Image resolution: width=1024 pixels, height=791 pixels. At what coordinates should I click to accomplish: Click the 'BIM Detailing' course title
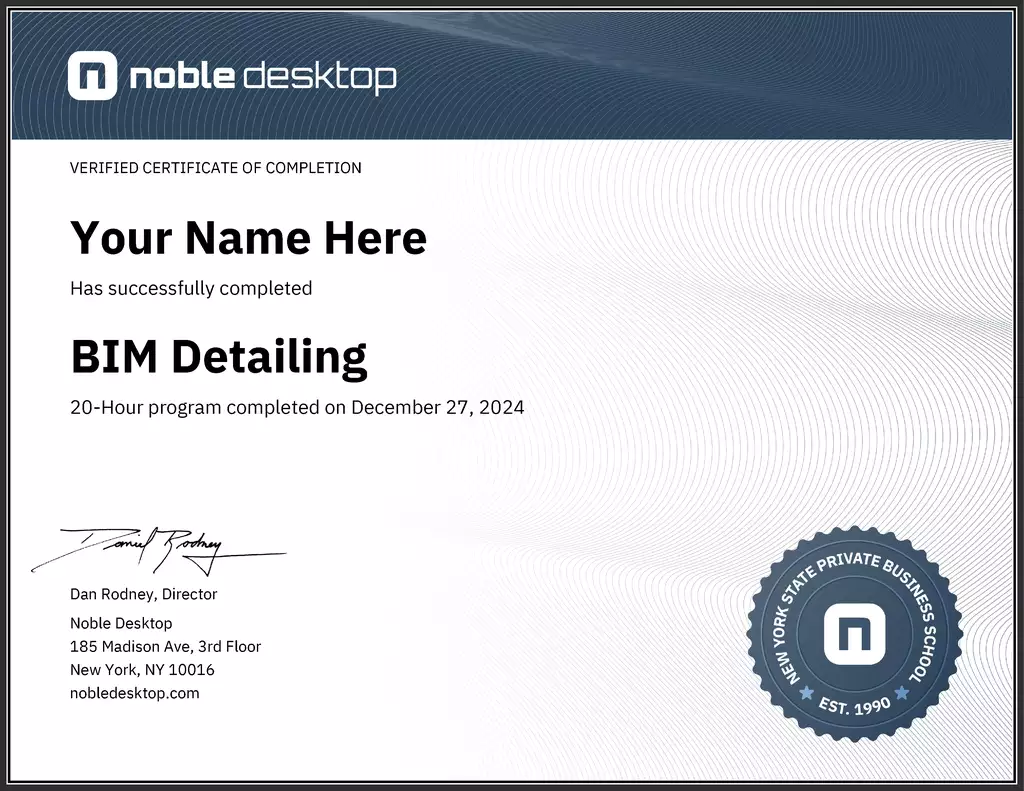(x=218, y=356)
